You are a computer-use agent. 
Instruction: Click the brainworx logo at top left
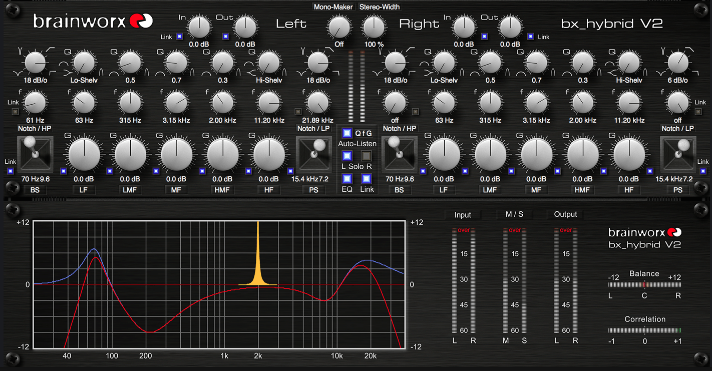pos(93,21)
